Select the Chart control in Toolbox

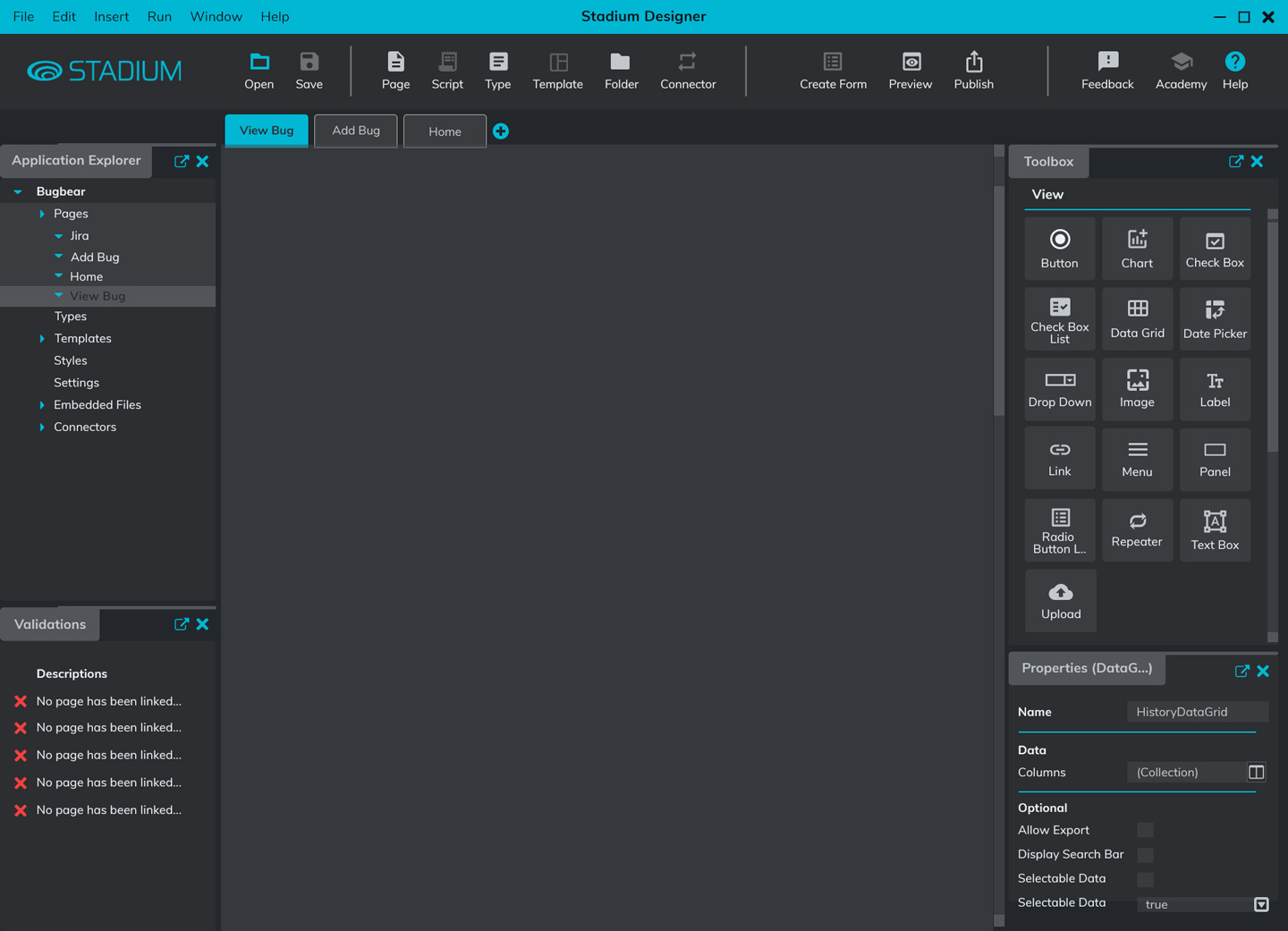(1137, 249)
